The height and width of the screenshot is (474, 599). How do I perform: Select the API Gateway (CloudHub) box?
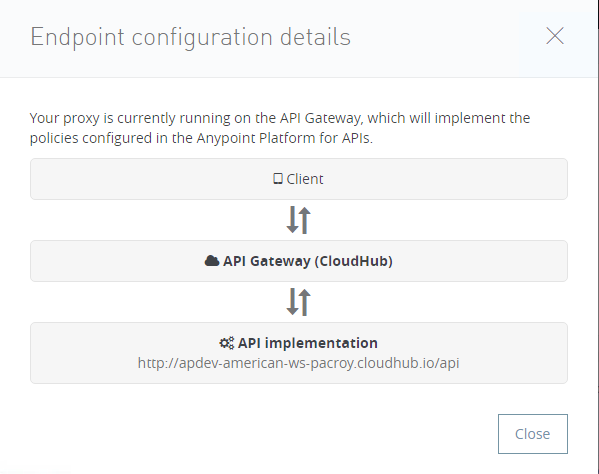point(299,261)
